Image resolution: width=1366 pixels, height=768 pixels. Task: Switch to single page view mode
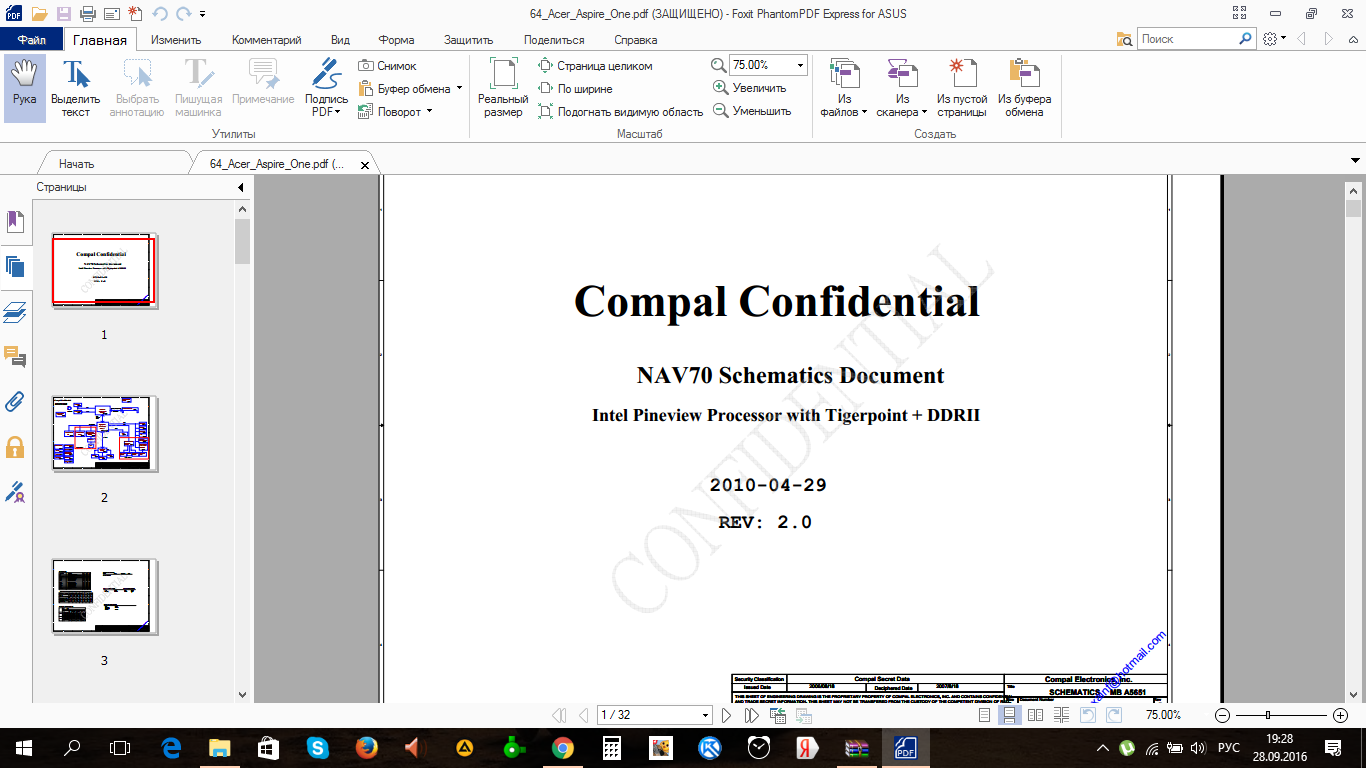(x=985, y=715)
